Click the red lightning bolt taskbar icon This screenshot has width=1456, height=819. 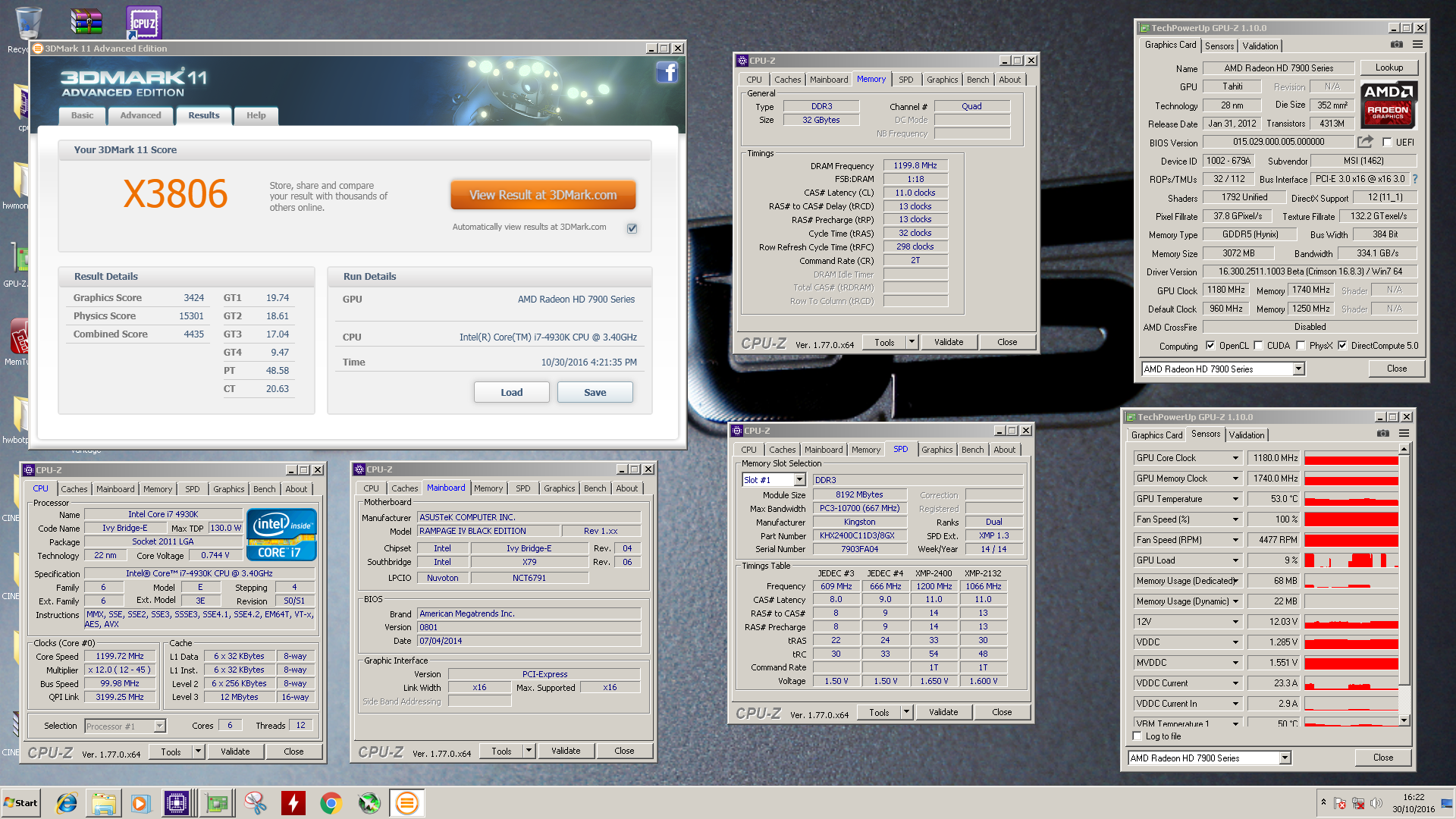[x=293, y=803]
